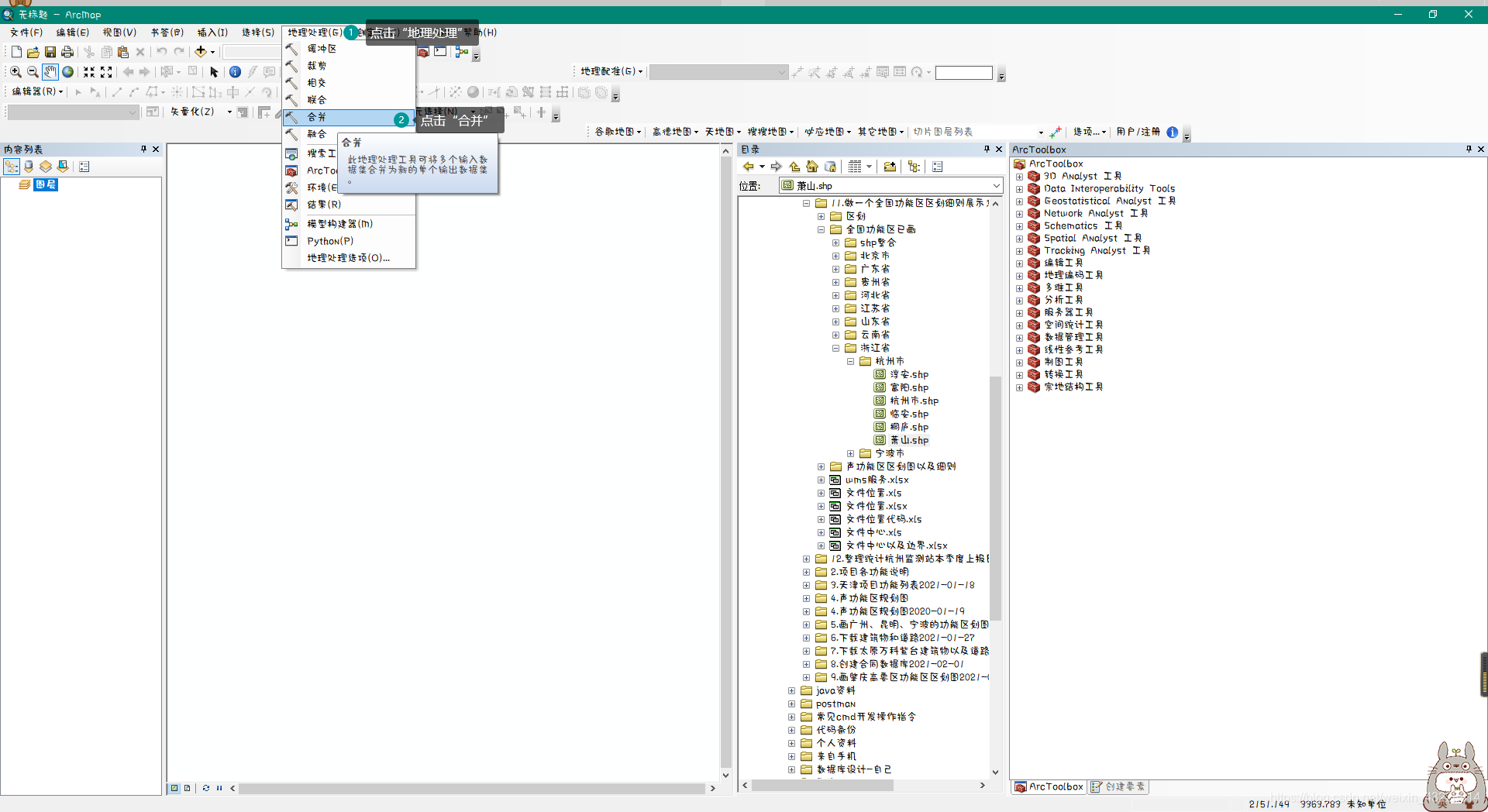
Task: Click List By Drawing Order in the table of contents
Action: pos(12,167)
